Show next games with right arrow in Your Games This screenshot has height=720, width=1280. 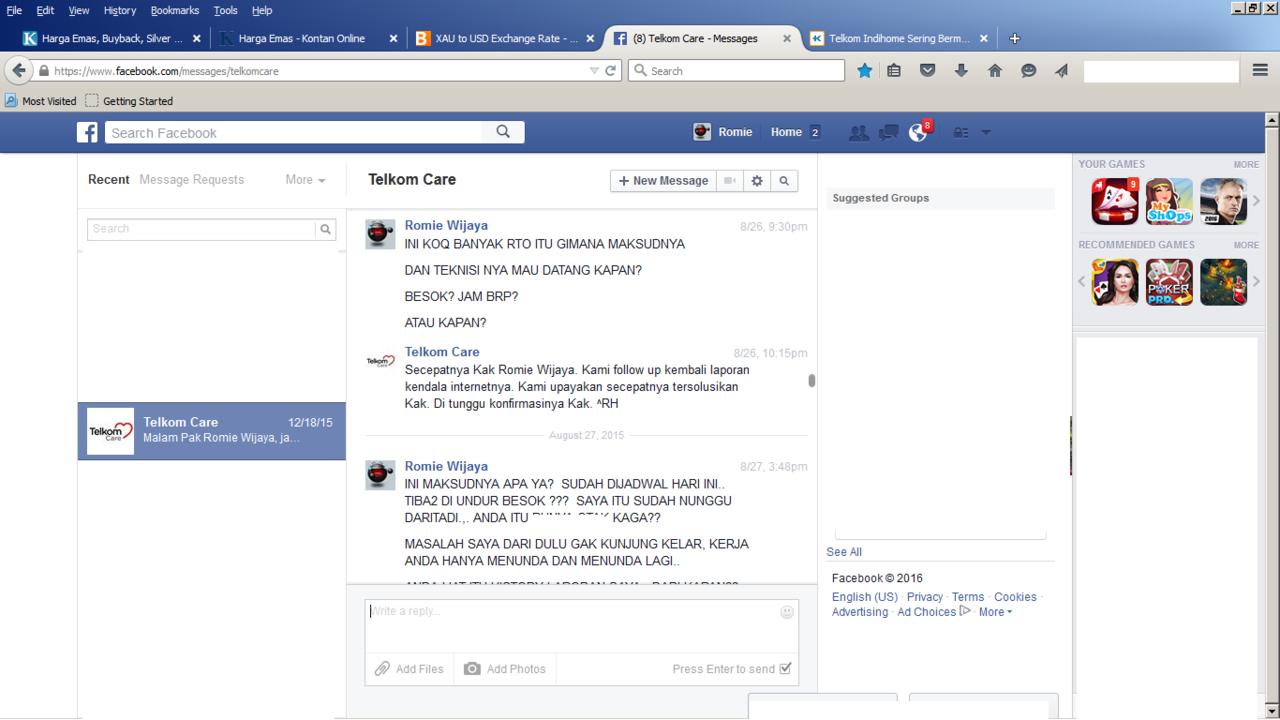pyautogui.click(x=1257, y=201)
